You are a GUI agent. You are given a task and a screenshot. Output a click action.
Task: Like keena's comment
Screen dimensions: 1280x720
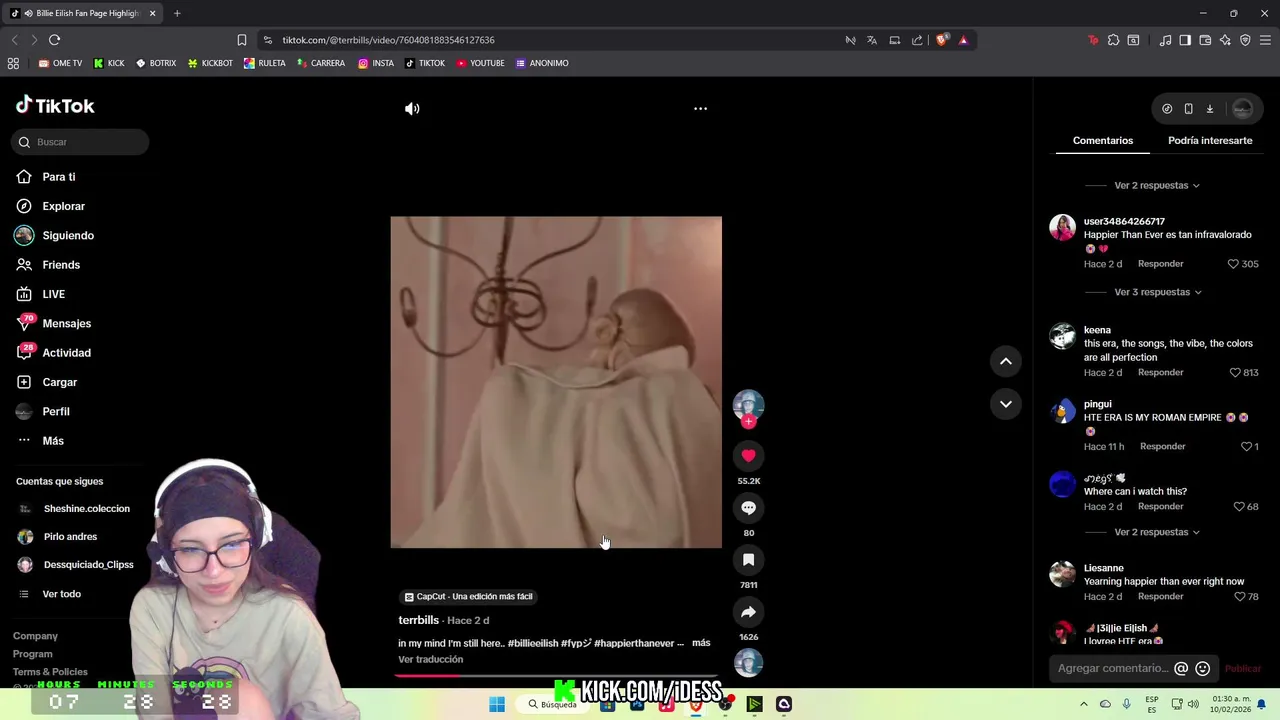coord(1235,373)
